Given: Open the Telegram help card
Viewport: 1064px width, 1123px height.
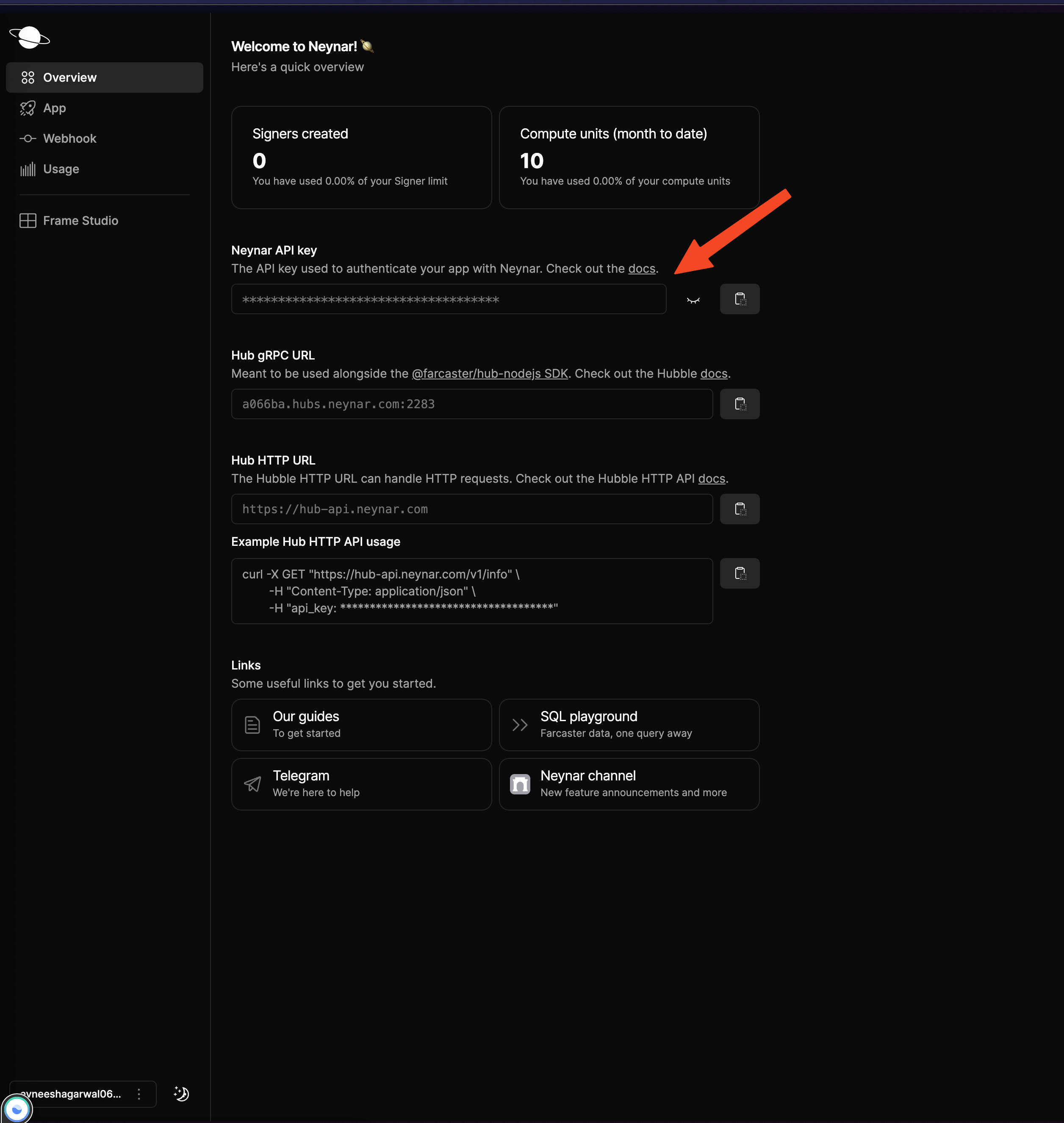Looking at the screenshot, I should pos(361,783).
